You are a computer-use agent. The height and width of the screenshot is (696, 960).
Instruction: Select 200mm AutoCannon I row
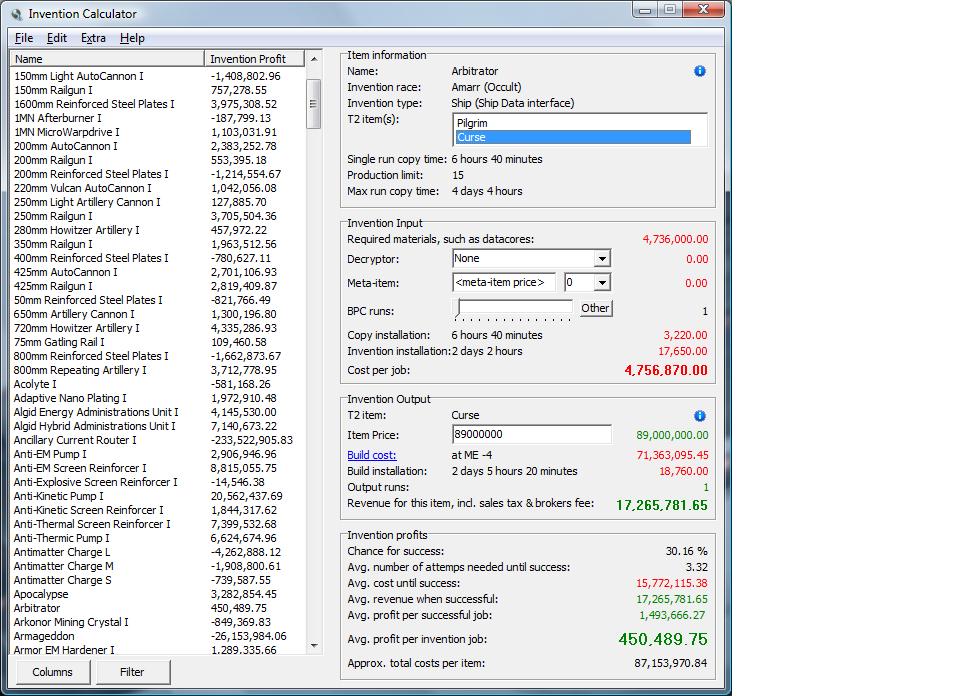pyautogui.click(x=158, y=146)
